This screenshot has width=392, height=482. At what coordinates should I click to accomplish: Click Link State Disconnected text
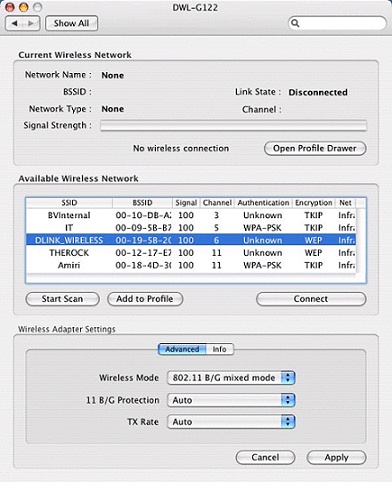click(x=318, y=92)
